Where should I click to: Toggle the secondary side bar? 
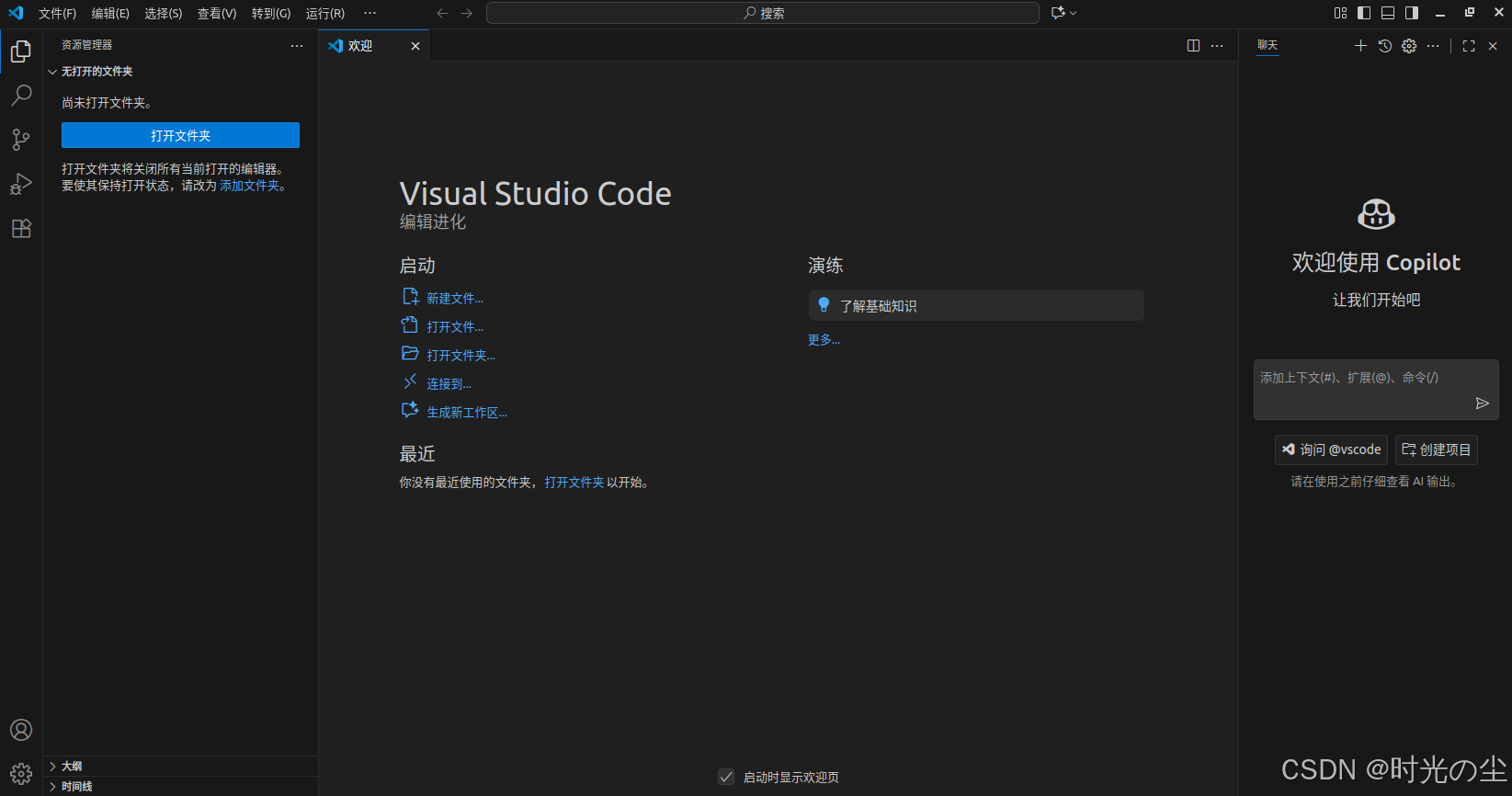click(1412, 13)
